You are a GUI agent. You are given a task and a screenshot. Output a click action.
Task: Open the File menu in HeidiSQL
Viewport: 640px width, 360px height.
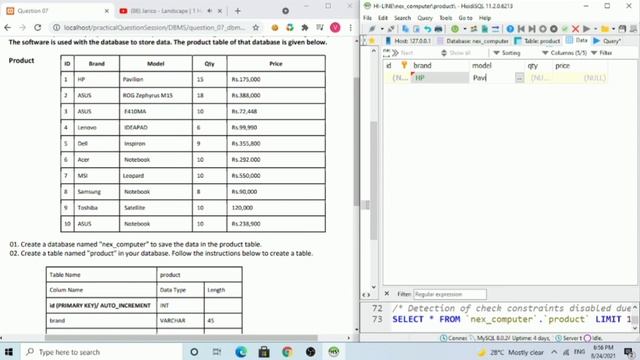tap(367, 18)
